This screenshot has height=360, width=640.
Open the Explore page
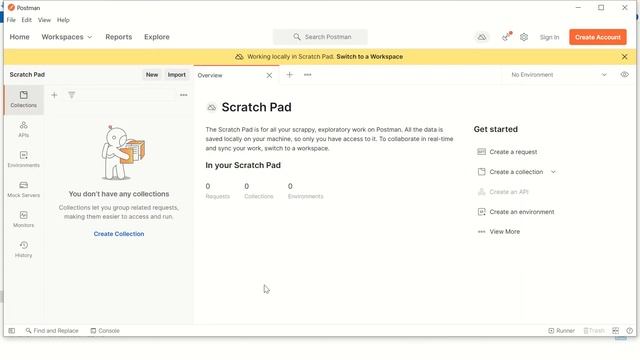pyautogui.click(x=157, y=37)
